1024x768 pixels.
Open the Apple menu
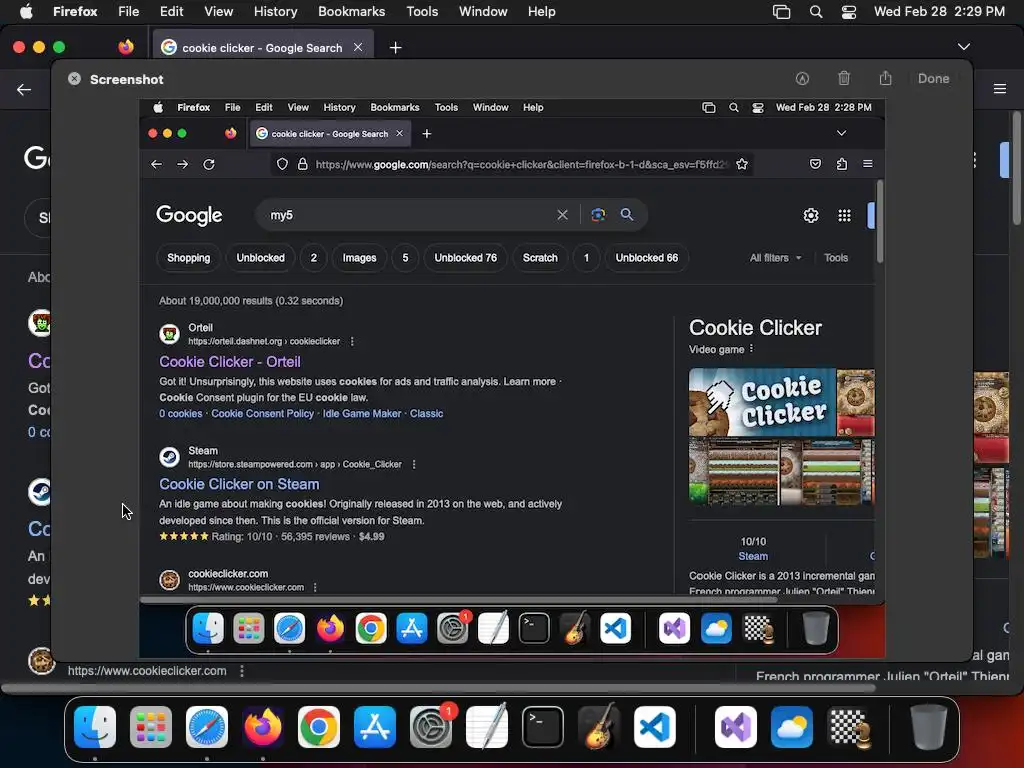point(26,11)
